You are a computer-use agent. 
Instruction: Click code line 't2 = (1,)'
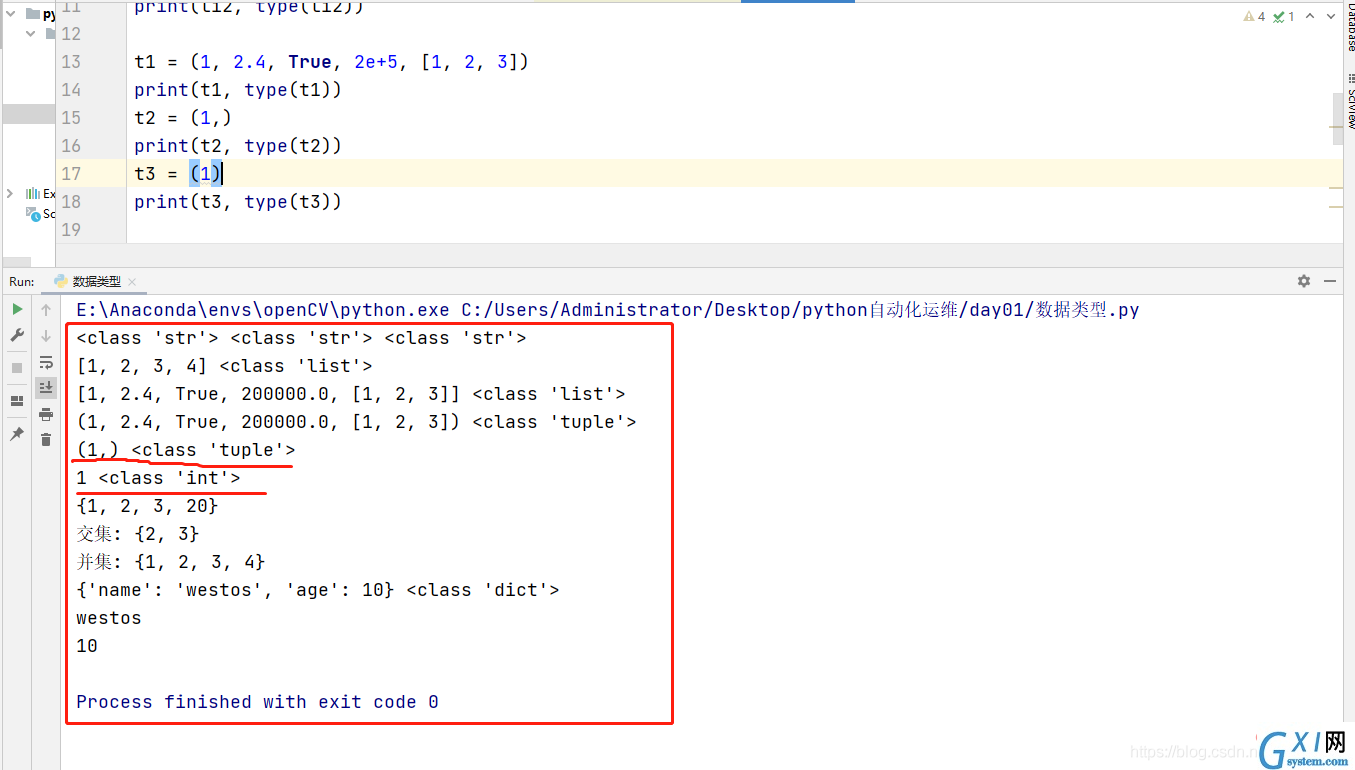coord(183,118)
